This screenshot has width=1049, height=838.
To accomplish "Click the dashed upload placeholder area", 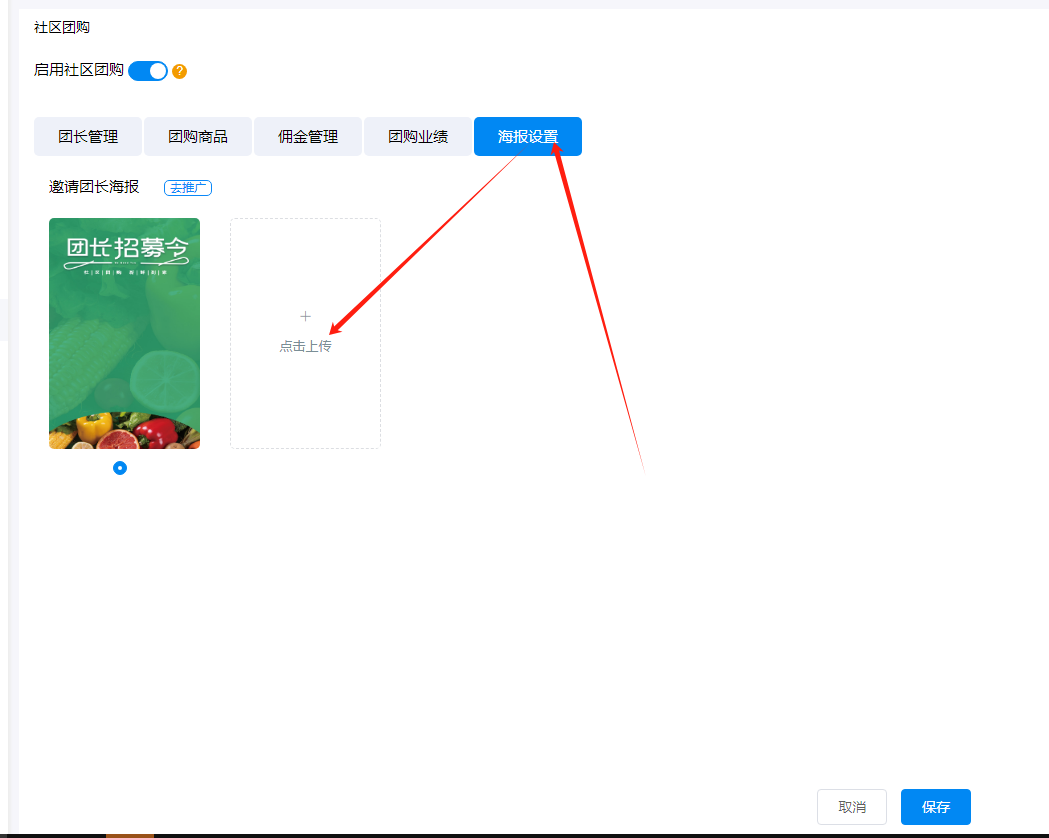I will pos(305,333).
